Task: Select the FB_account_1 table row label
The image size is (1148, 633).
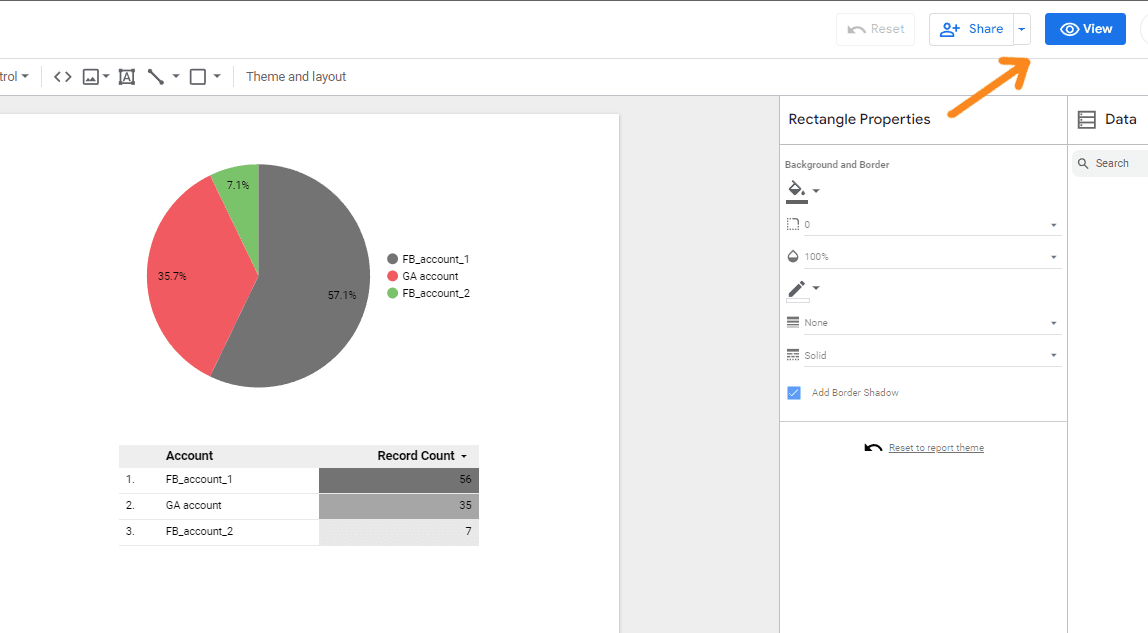Action: click(199, 479)
